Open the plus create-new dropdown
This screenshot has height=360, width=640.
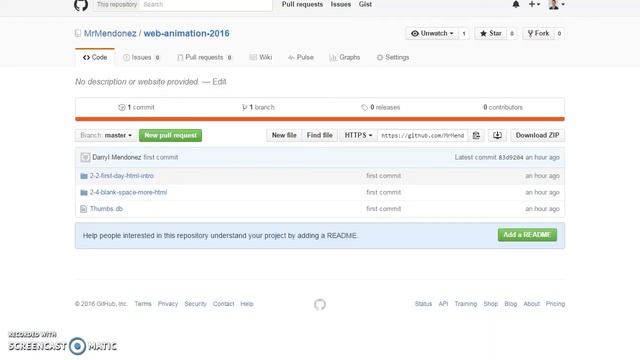534,4
